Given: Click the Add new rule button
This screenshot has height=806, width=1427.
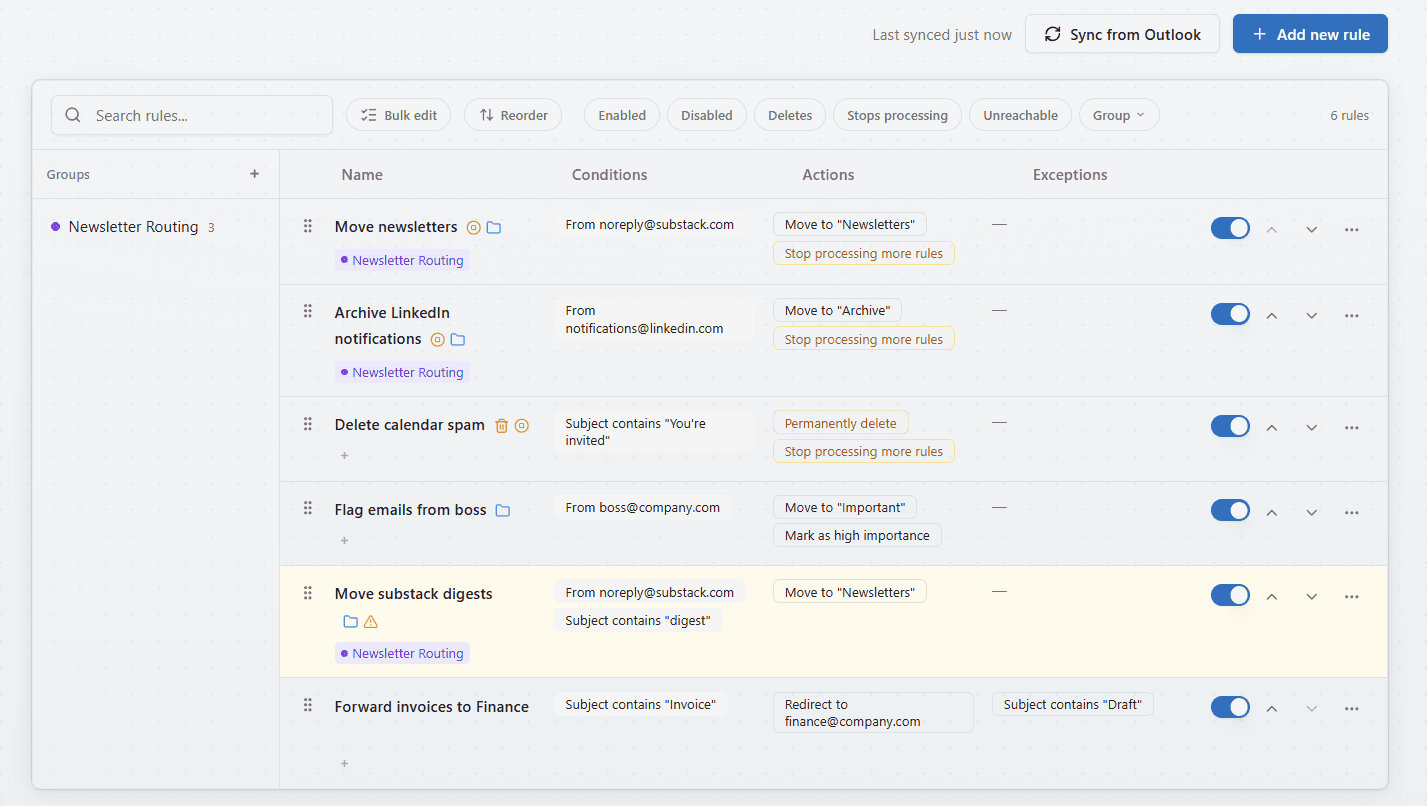Looking at the screenshot, I should click(1309, 33).
